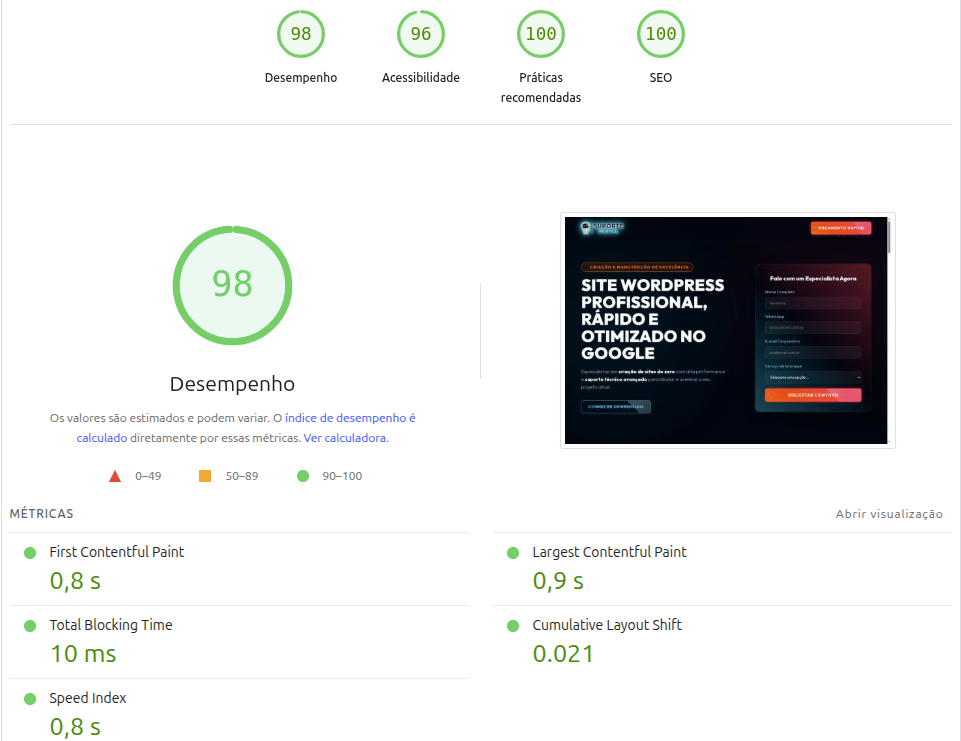Click Abrir visualização

coord(889,513)
